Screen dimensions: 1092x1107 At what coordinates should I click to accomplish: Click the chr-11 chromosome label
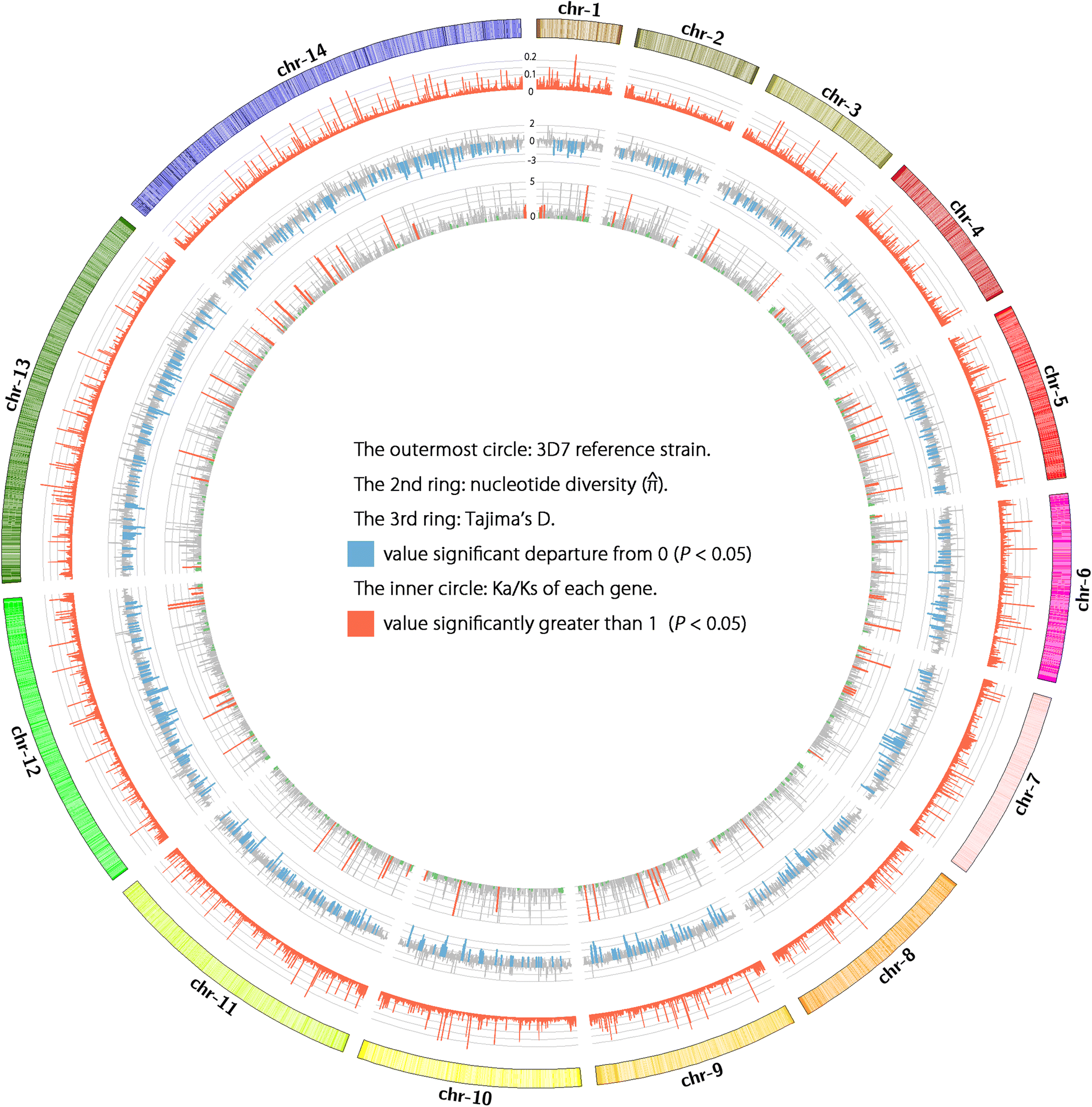pos(213,998)
